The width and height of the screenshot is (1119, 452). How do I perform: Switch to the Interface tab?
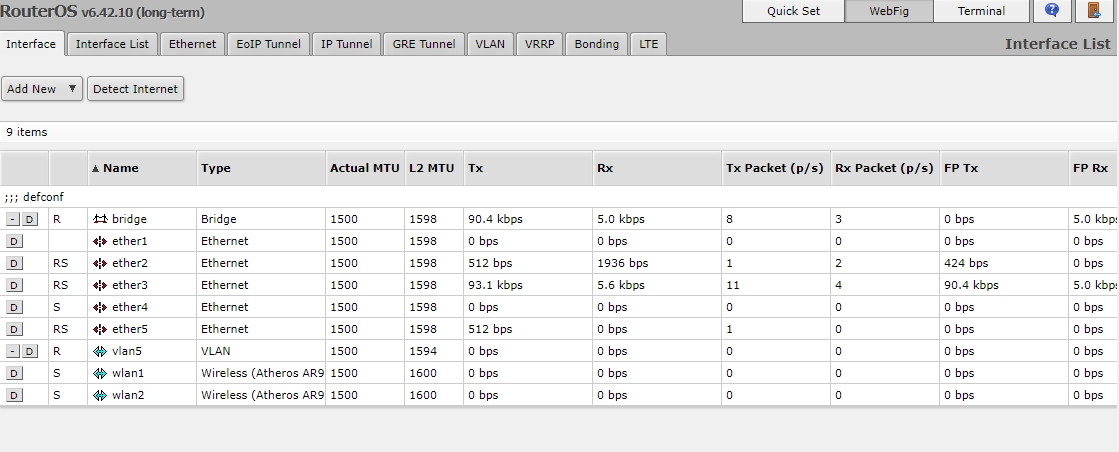click(x=31, y=44)
